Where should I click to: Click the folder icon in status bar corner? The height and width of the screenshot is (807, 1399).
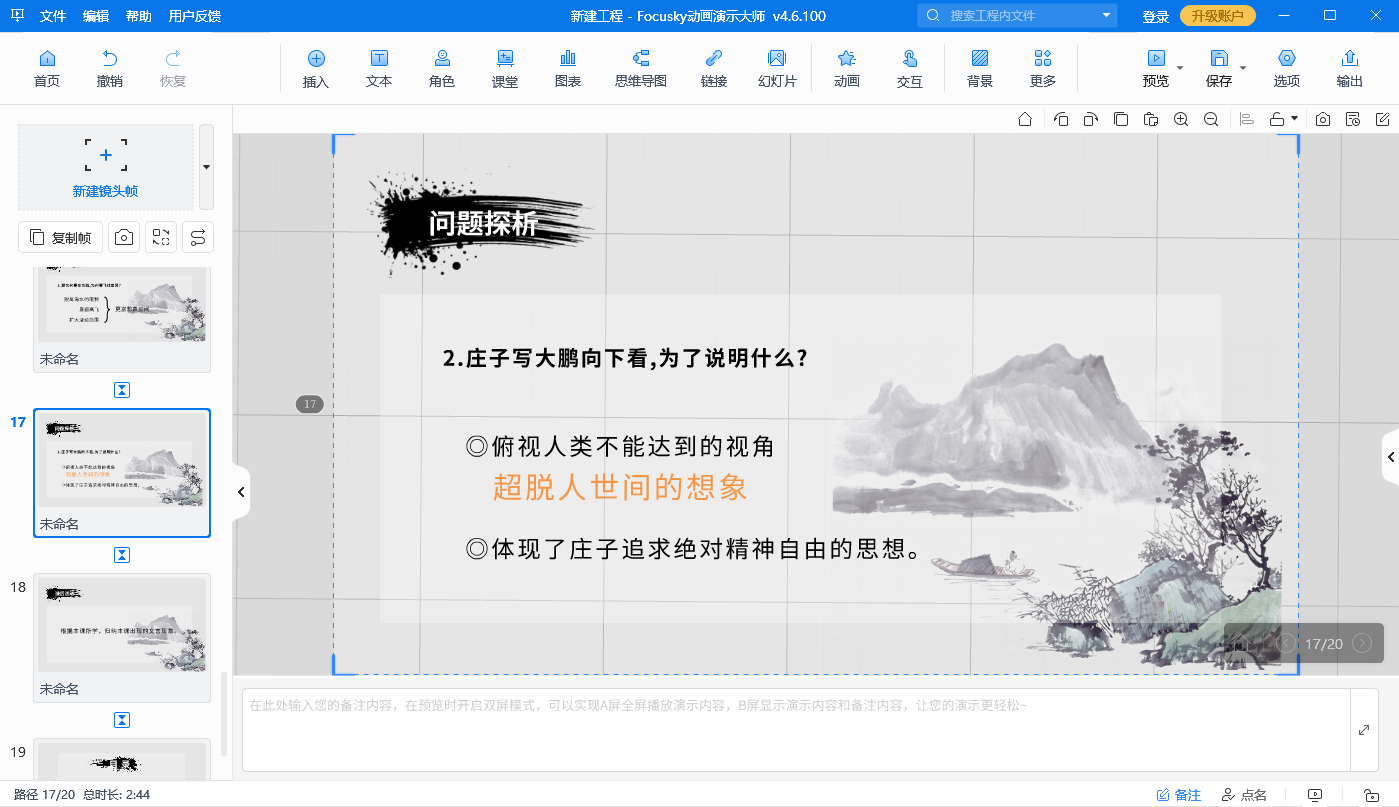coord(1371,795)
